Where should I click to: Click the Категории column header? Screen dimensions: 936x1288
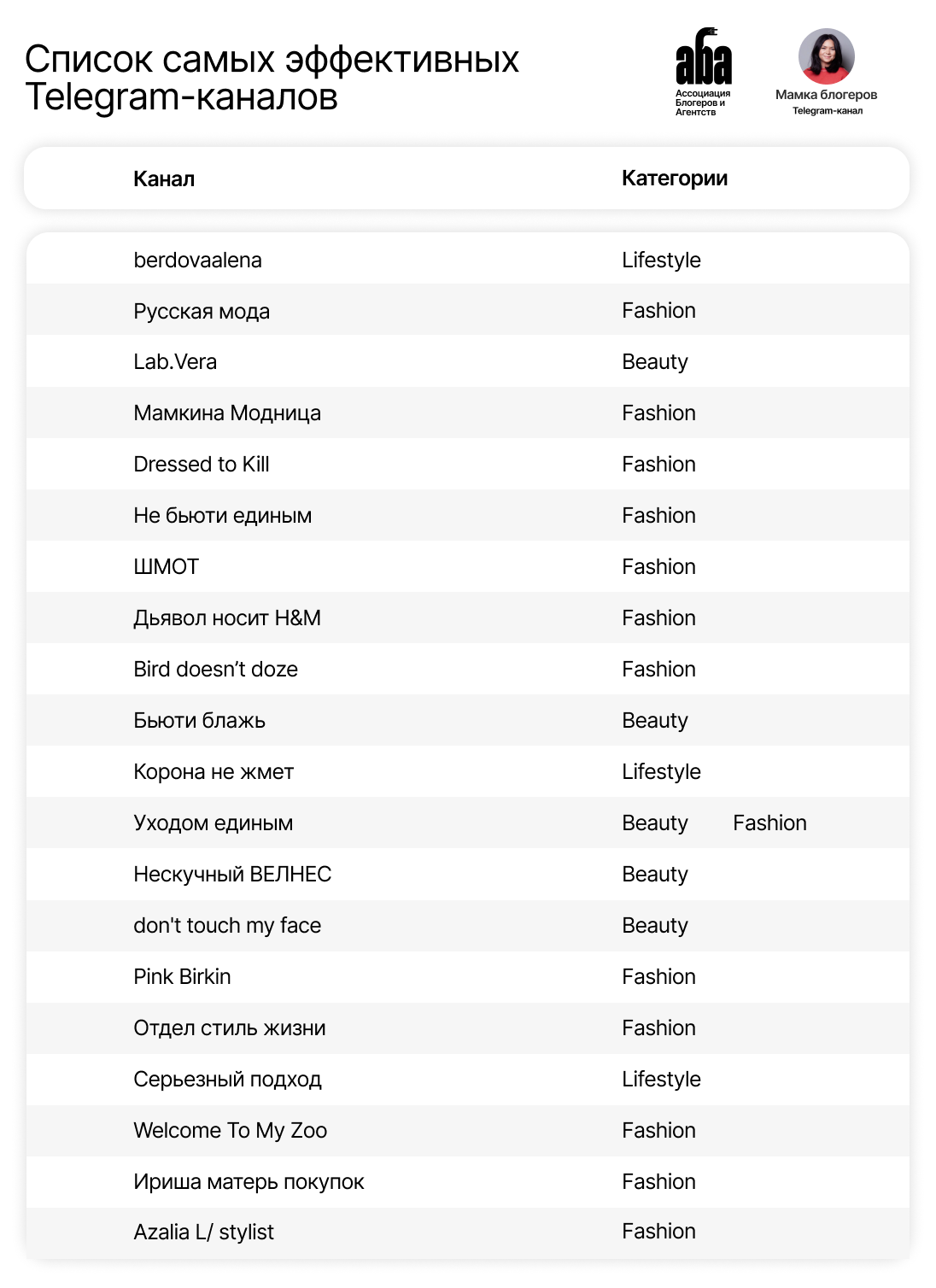point(675,179)
